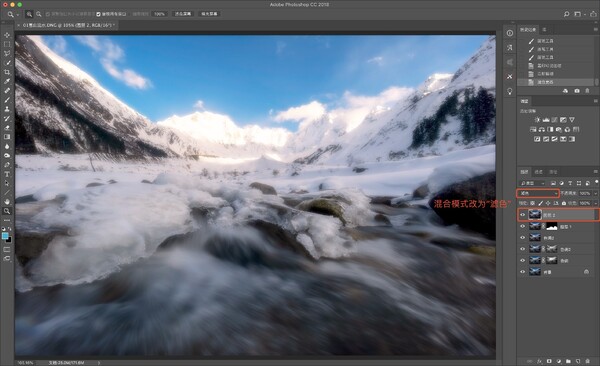Select the Rectangular Marquee tool
This screenshot has height=366, width=600.
7,44
